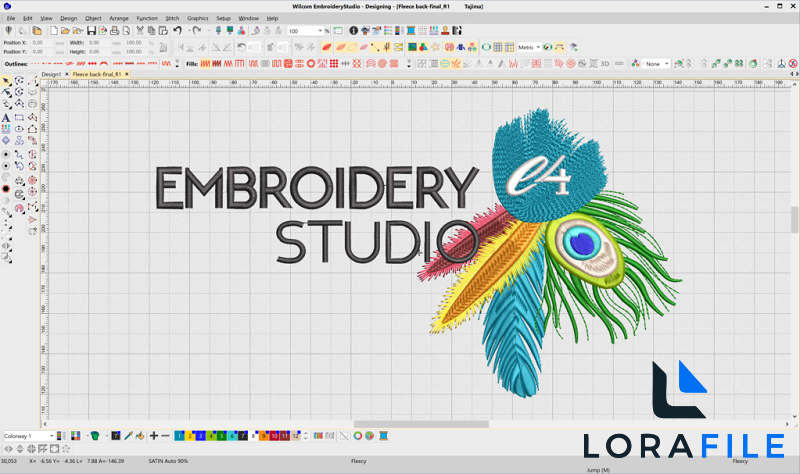Open Design Information with the i icon

pyautogui.click(x=353, y=31)
